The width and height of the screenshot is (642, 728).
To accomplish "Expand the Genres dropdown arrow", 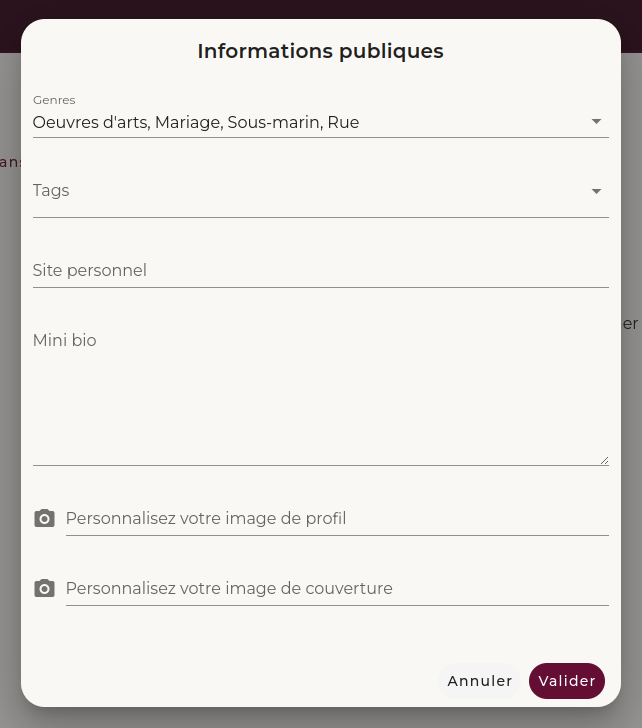I will pyautogui.click(x=596, y=122).
